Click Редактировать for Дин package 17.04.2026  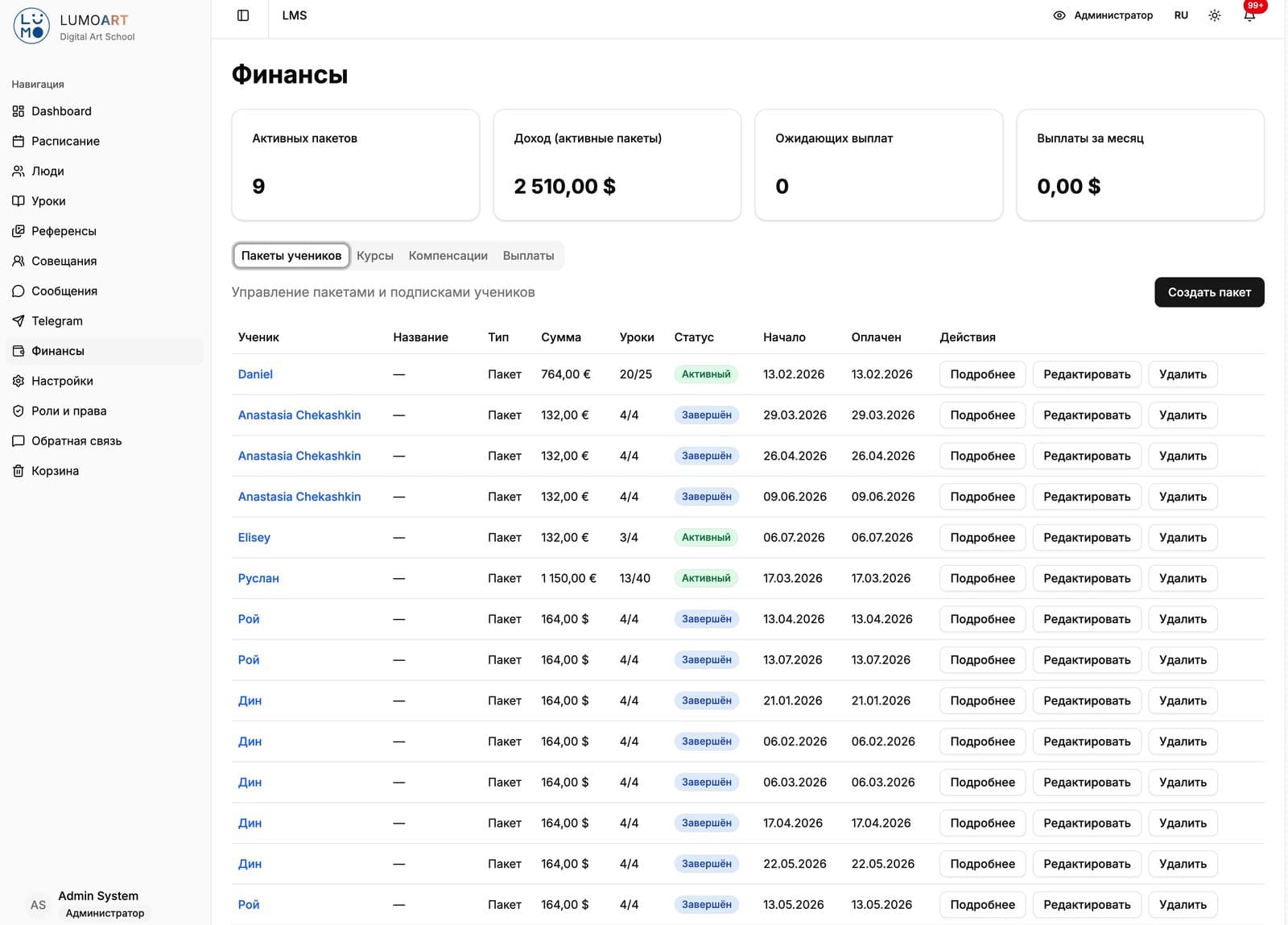1087,823
